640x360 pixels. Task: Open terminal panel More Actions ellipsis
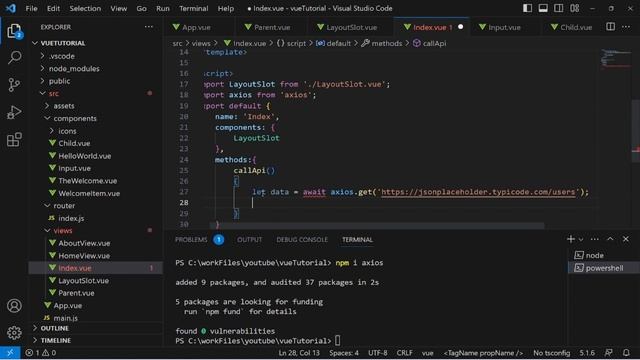click(594, 239)
